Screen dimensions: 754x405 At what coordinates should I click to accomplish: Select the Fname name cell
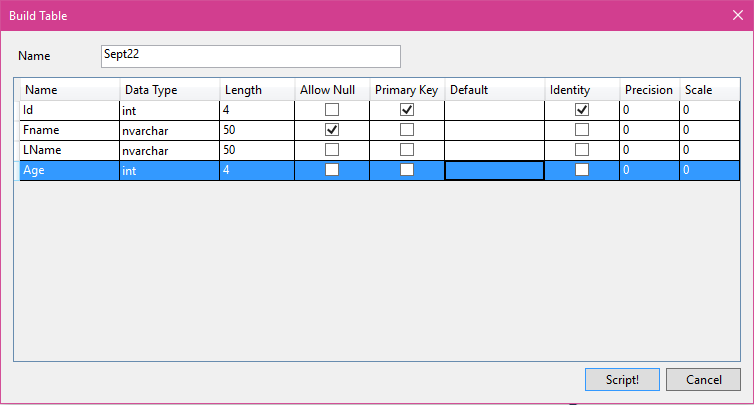point(69,130)
